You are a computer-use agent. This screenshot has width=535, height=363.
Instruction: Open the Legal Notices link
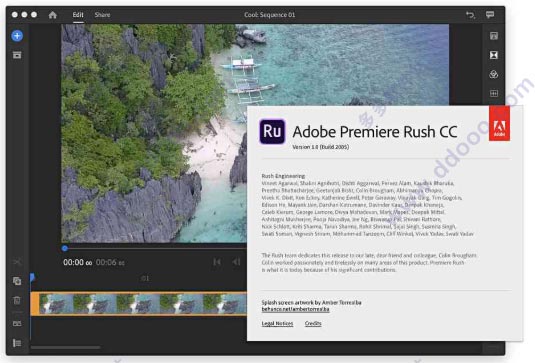click(277, 323)
